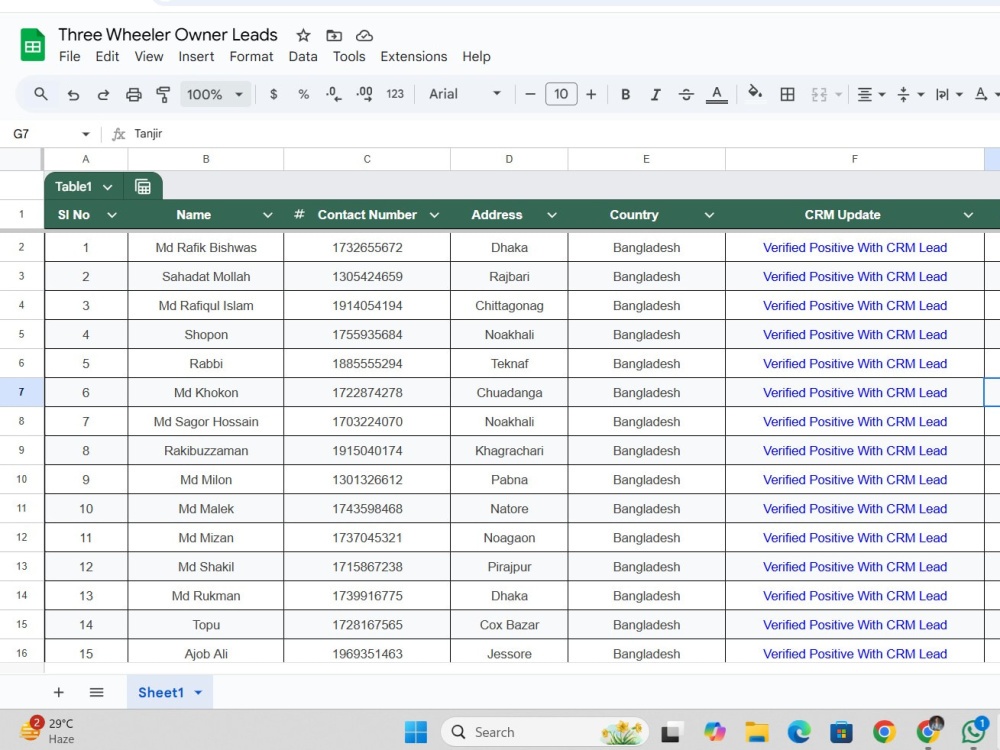Switch to the Sheet1 tab

point(170,693)
